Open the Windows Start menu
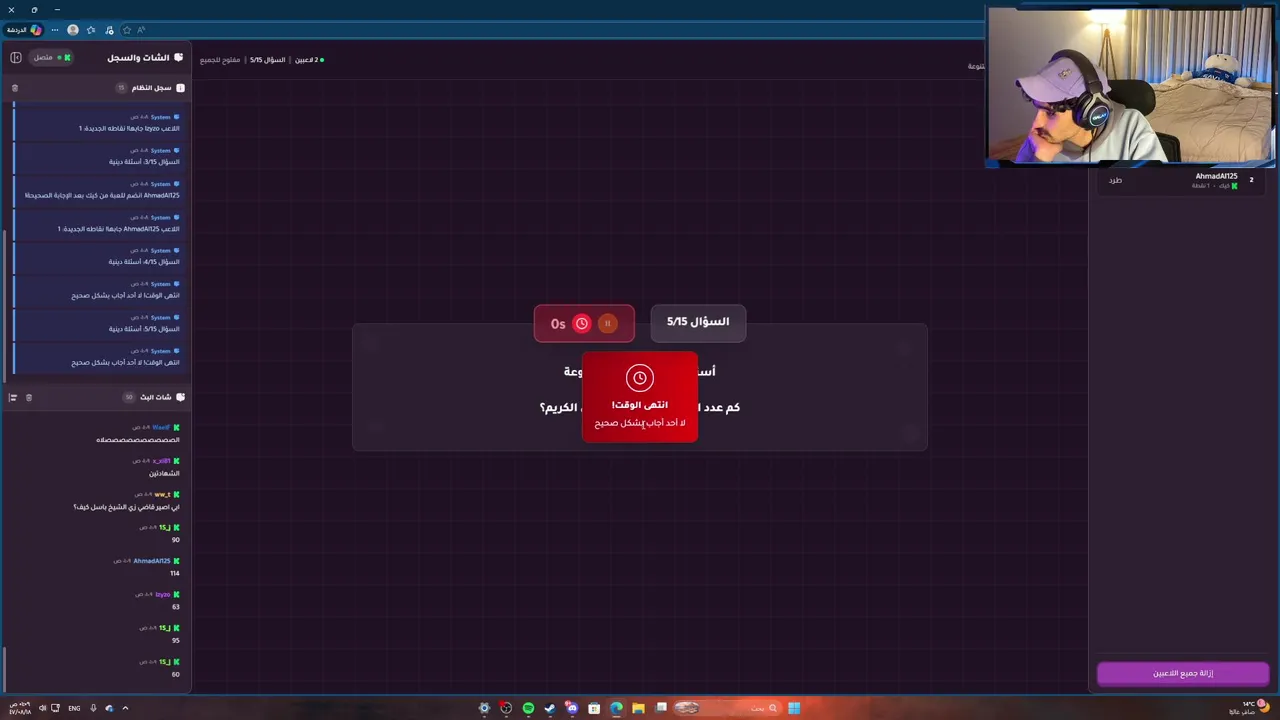 (x=793, y=708)
